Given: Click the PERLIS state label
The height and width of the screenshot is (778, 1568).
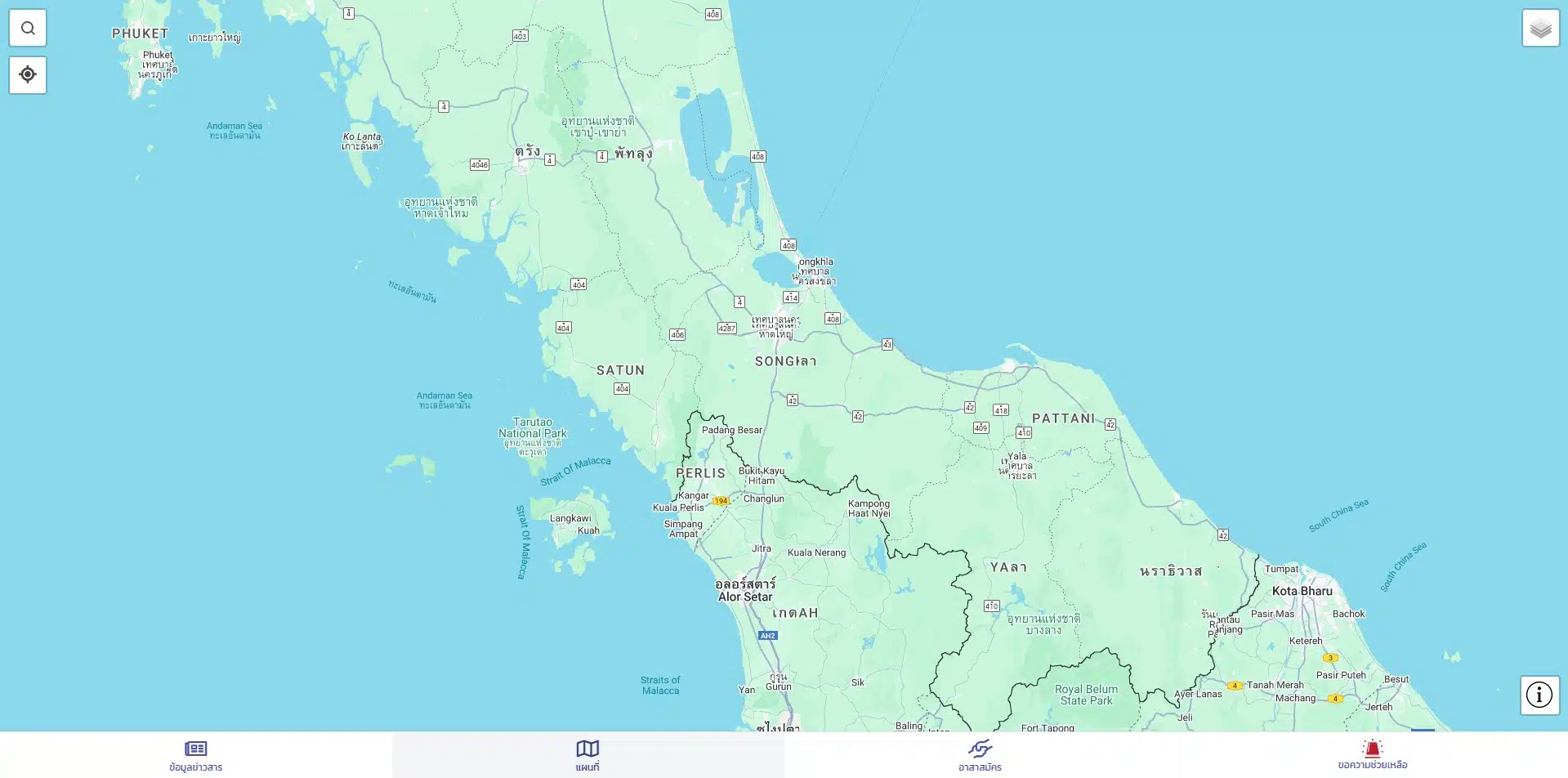Looking at the screenshot, I should coord(700,473).
